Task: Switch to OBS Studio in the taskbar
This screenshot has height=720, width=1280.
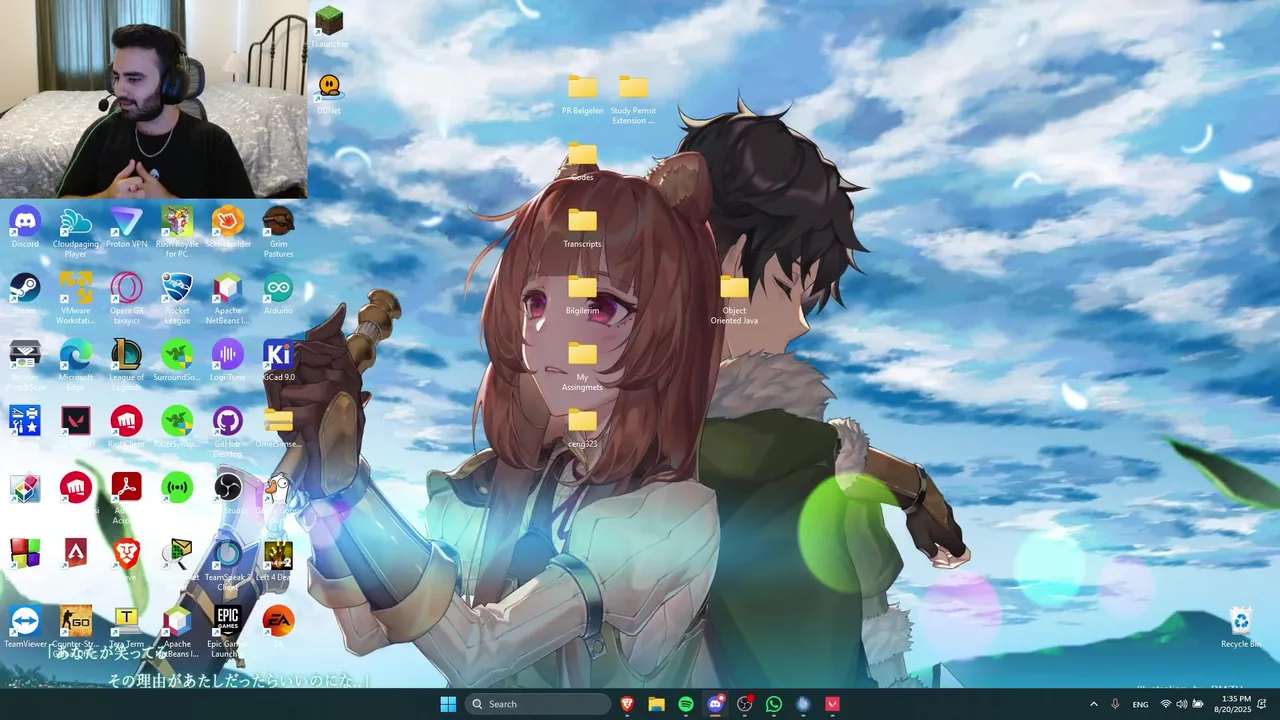Action: pyautogui.click(x=745, y=704)
